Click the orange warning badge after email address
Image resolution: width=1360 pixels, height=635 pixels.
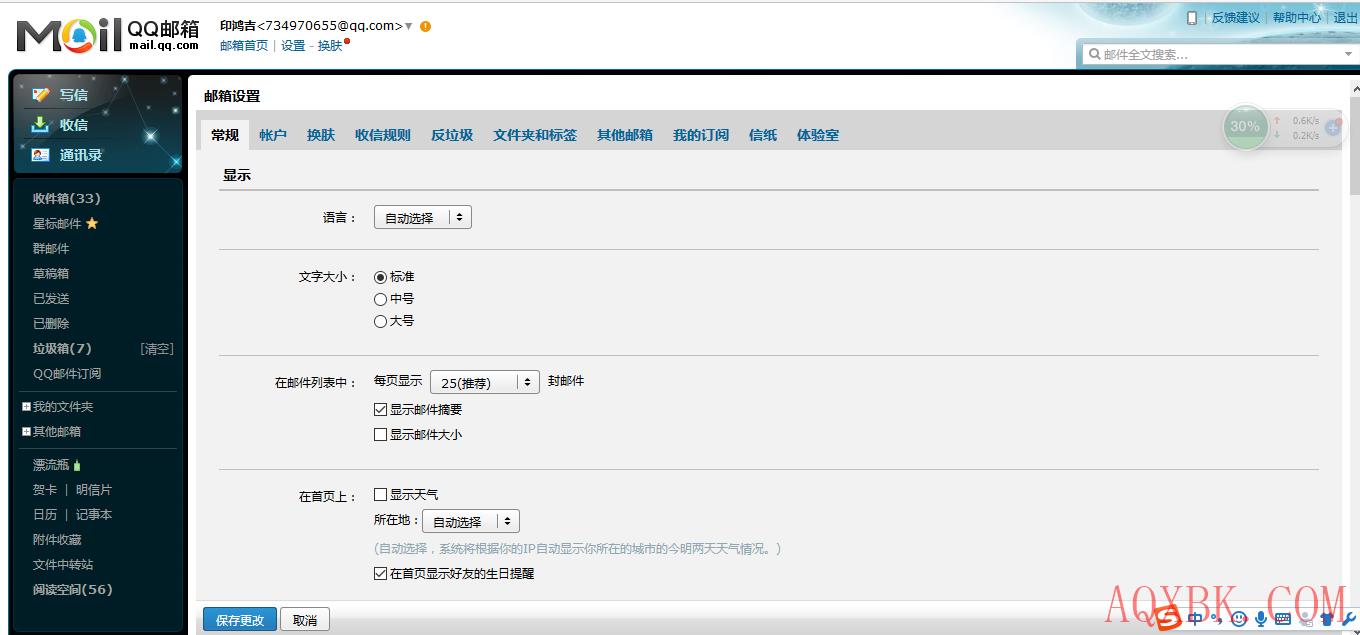(x=426, y=26)
